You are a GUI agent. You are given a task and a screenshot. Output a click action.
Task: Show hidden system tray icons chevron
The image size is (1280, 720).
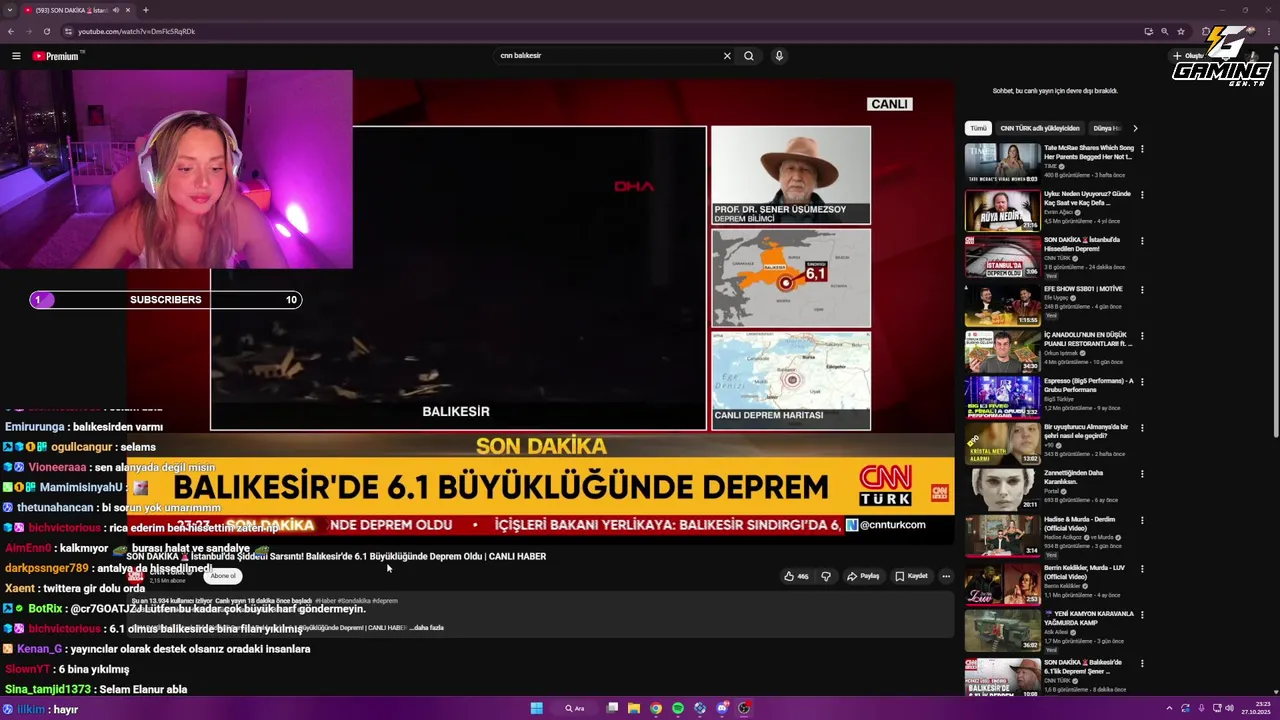[x=1169, y=708]
